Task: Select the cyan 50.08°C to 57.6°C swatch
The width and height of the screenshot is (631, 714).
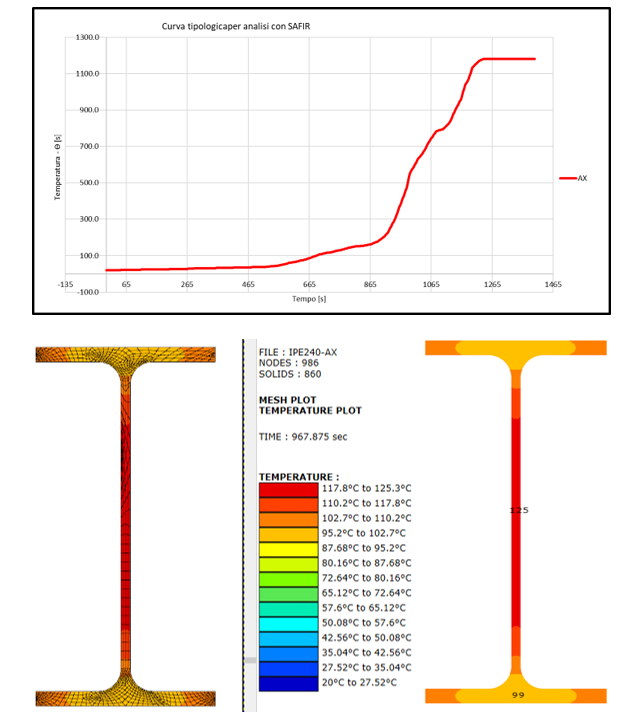Action: tap(288, 624)
